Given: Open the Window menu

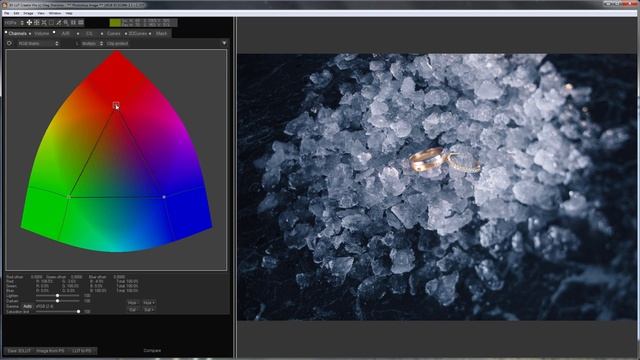Looking at the screenshot, I should click(55, 13).
